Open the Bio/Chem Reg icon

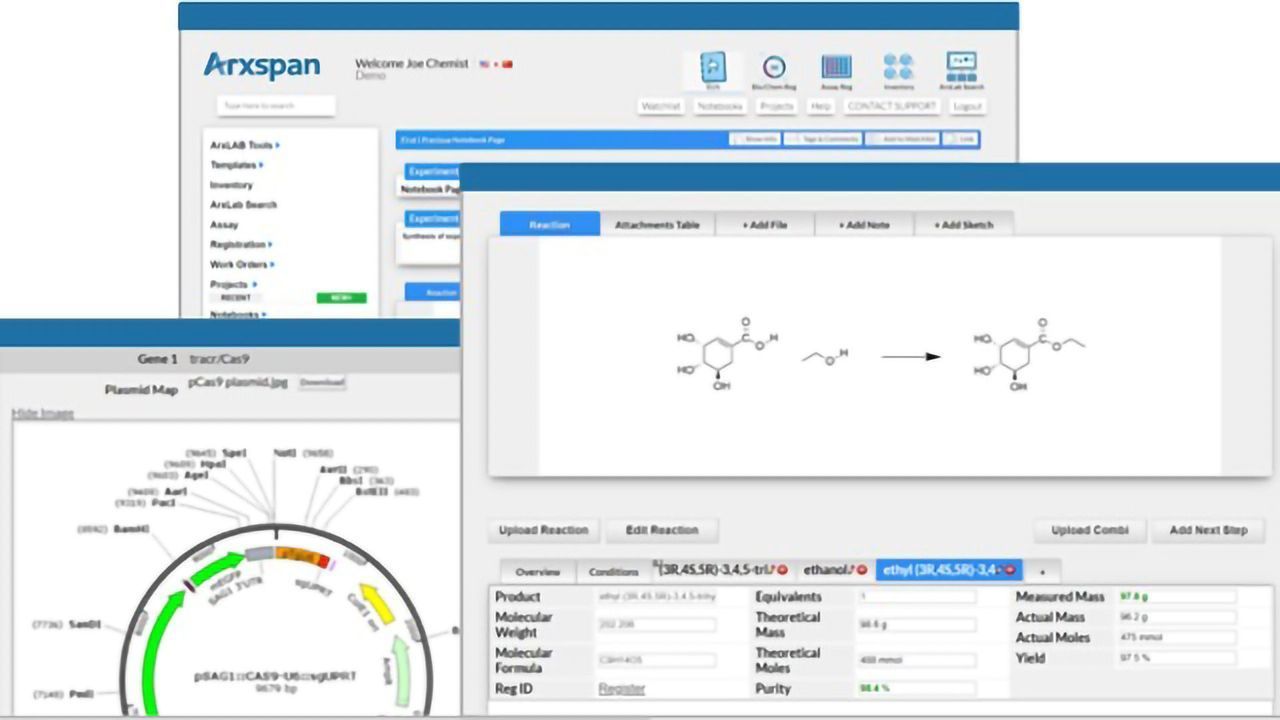(773, 71)
